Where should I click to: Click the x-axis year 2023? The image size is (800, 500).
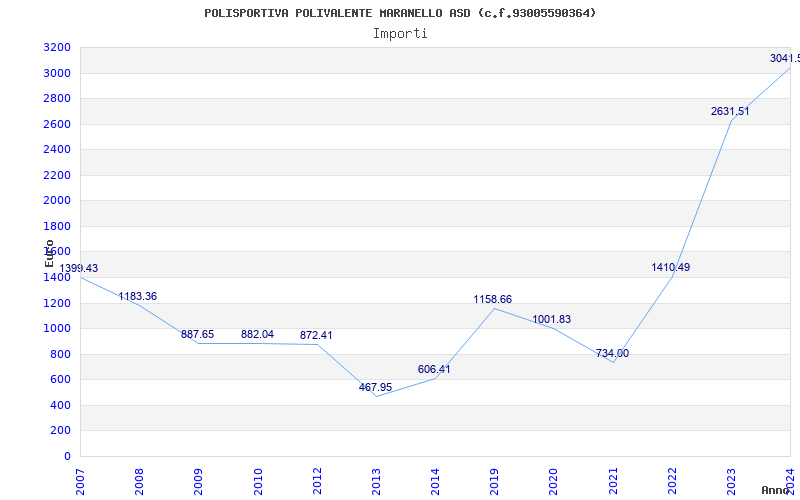click(x=731, y=481)
